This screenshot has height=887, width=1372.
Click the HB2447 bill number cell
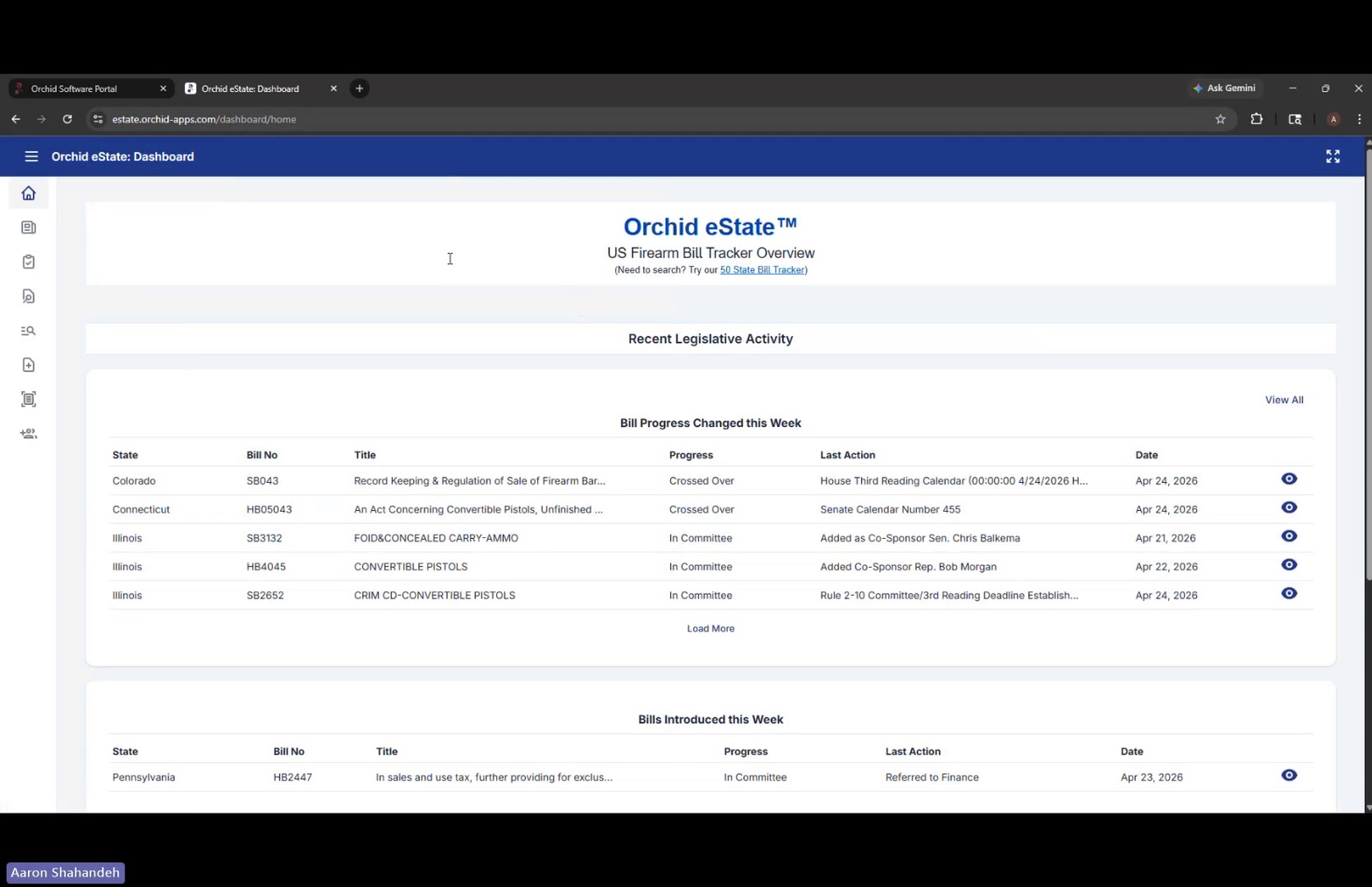[x=292, y=778]
